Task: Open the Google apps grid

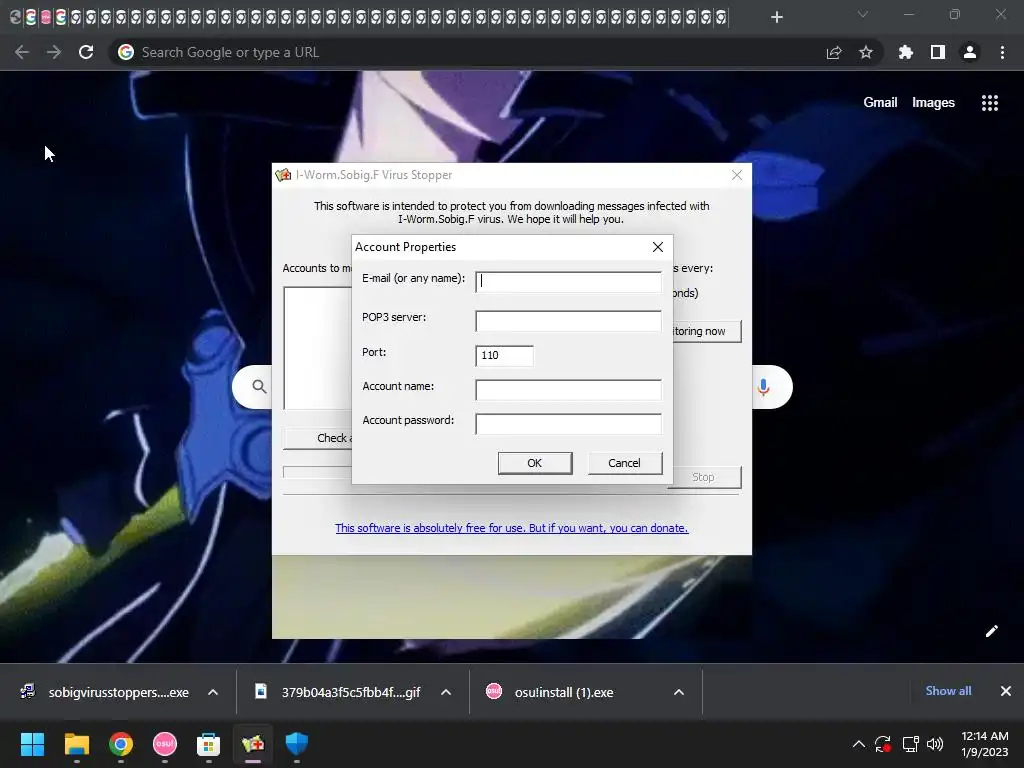Action: pos(990,103)
